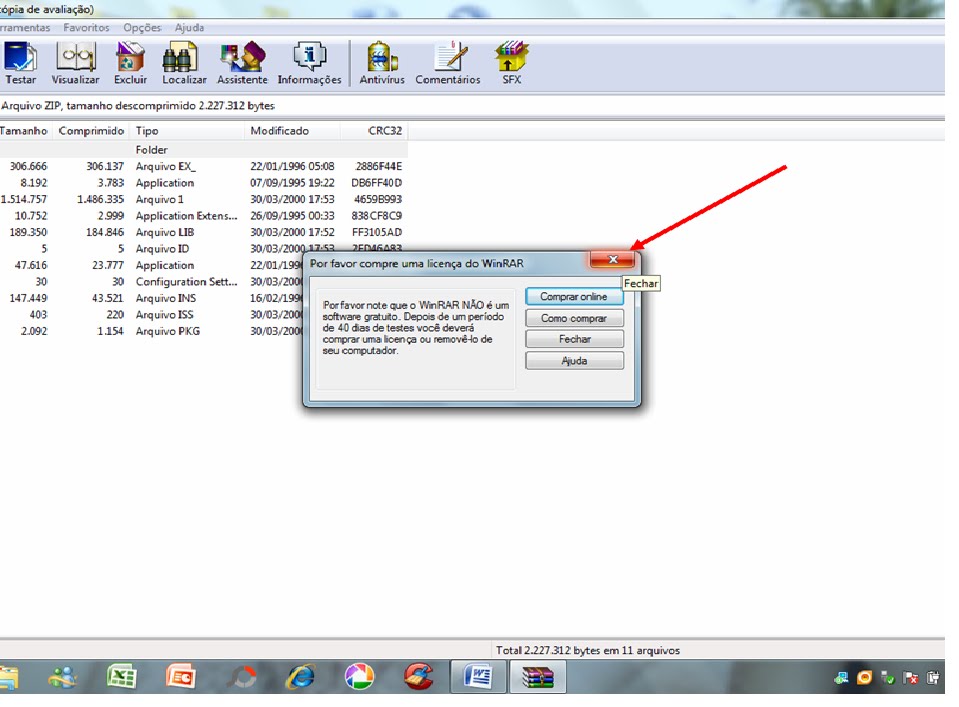Viewport: 959px width, 707px height.
Task: Click the flag tray icon with red X
Action: 911,678
